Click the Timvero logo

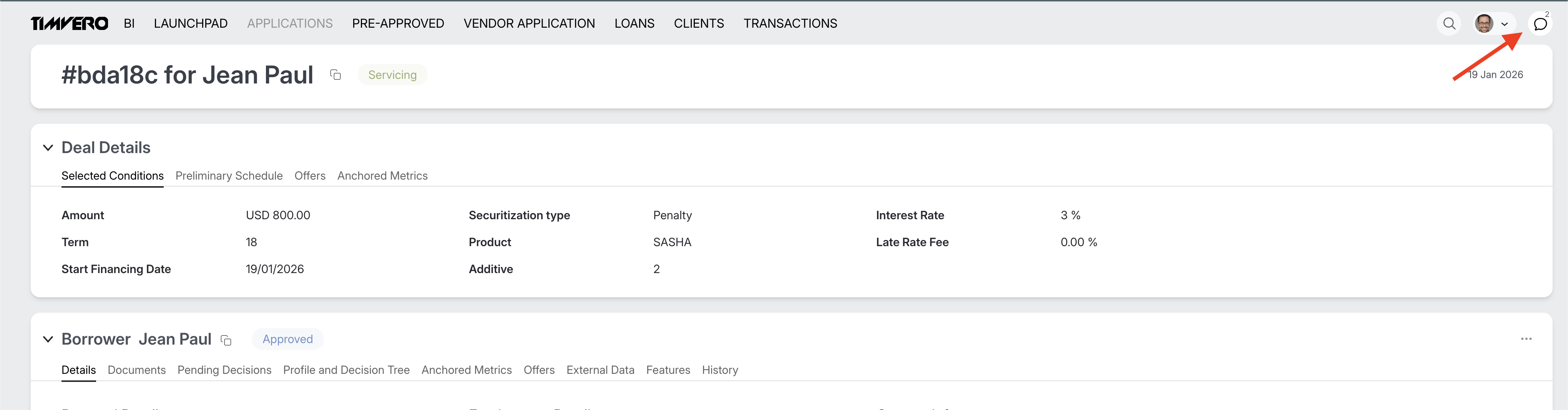70,23
